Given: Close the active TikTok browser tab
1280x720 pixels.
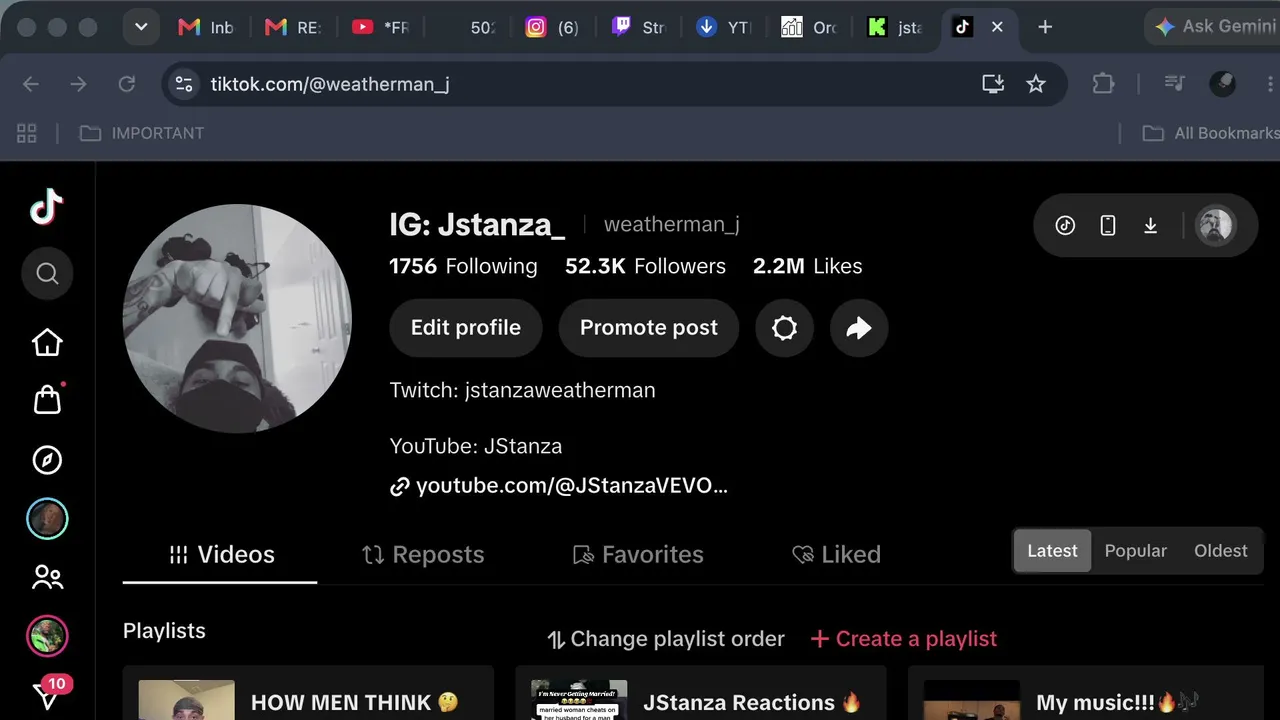Looking at the screenshot, I should pos(997,27).
